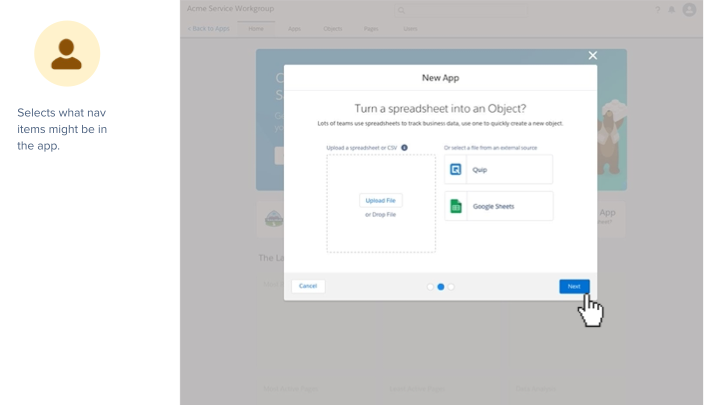Image resolution: width=720 pixels, height=405 pixels.
Task: Cancel the New App wizard
Action: [x=308, y=286]
